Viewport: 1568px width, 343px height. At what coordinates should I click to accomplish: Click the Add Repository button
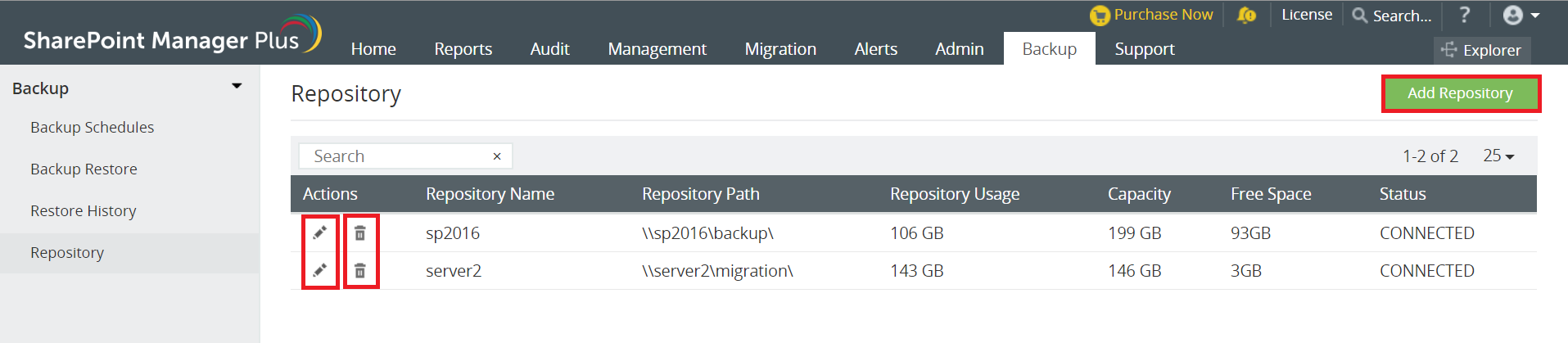point(1460,93)
